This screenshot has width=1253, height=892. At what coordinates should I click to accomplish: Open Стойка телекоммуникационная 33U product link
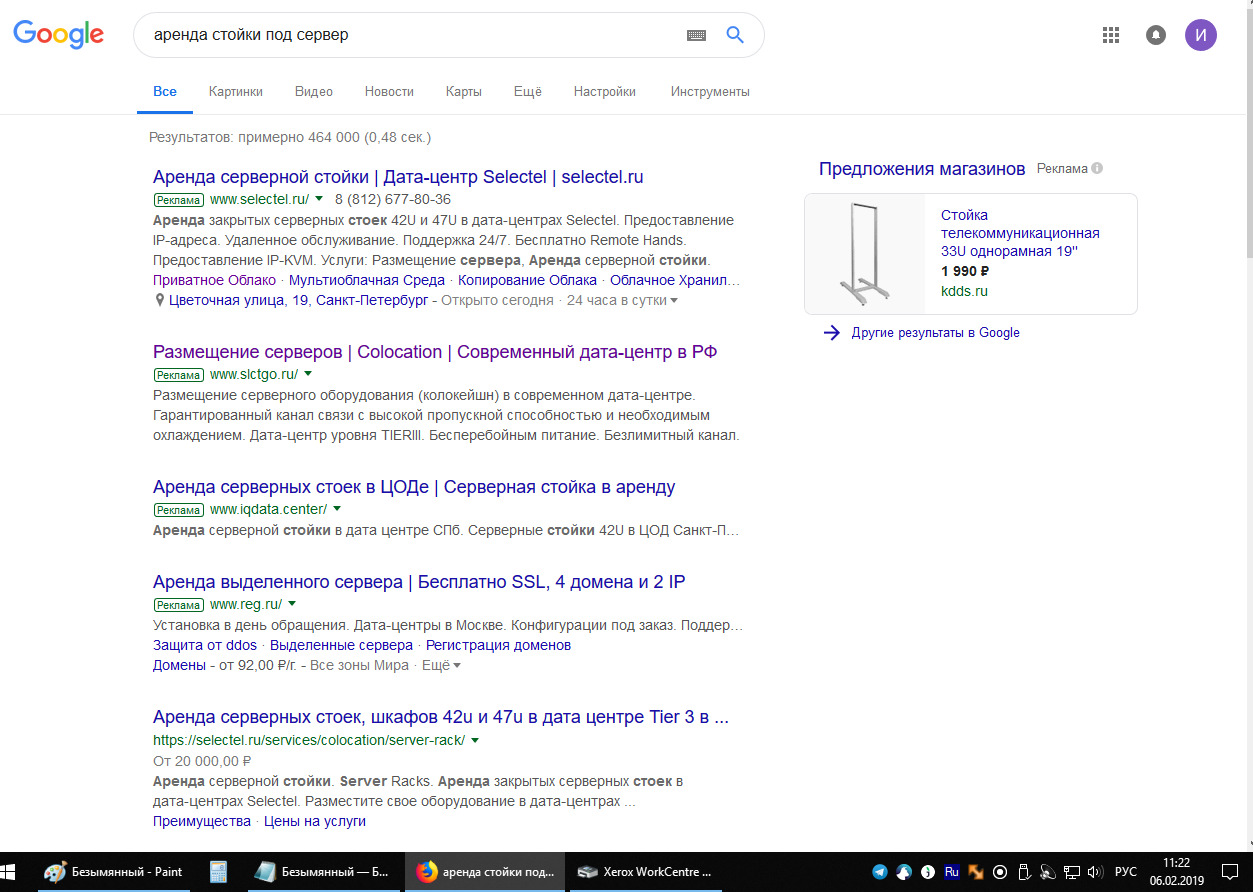tap(1020, 233)
